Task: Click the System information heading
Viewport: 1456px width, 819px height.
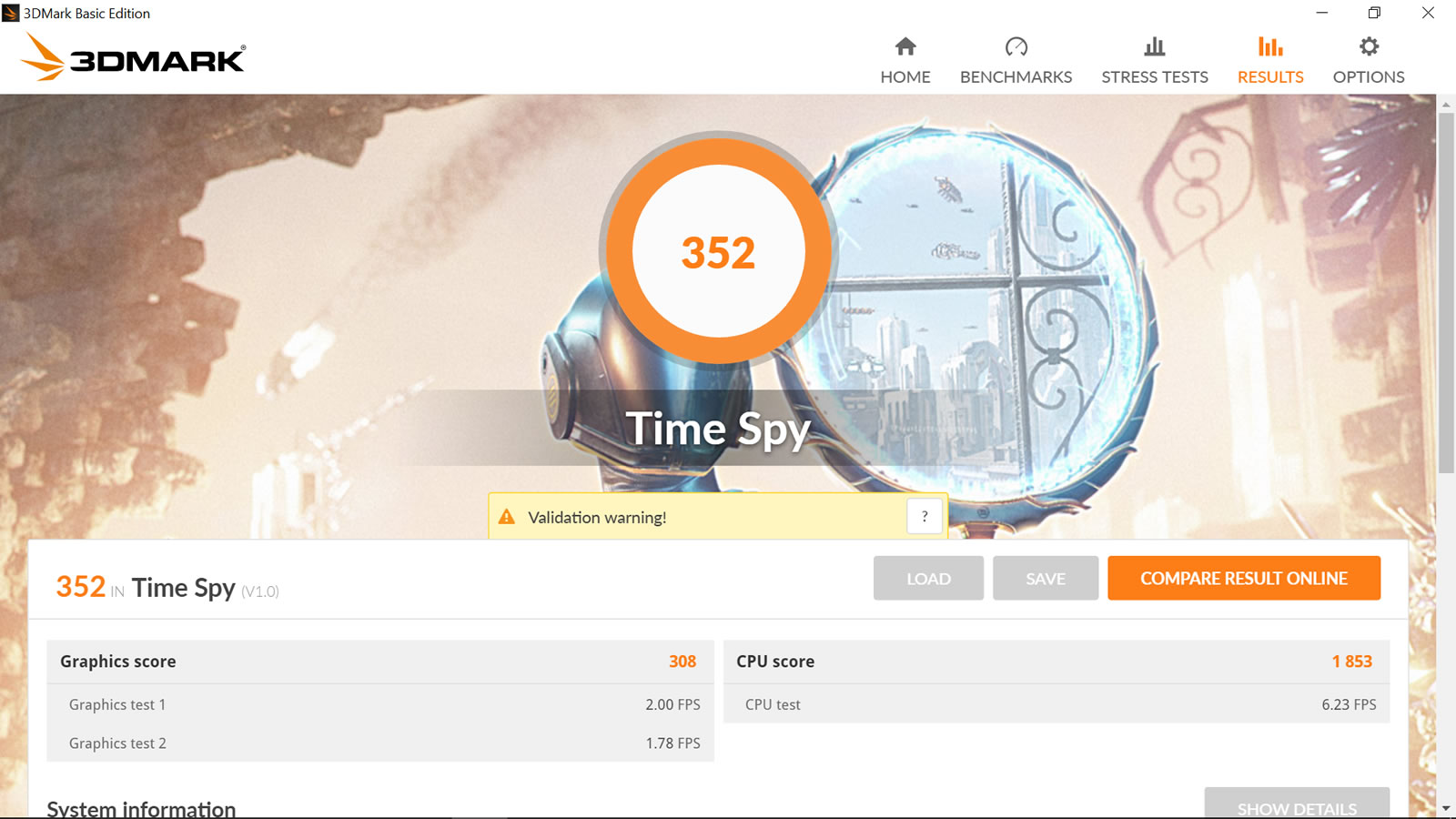Action: coord(141,808)
